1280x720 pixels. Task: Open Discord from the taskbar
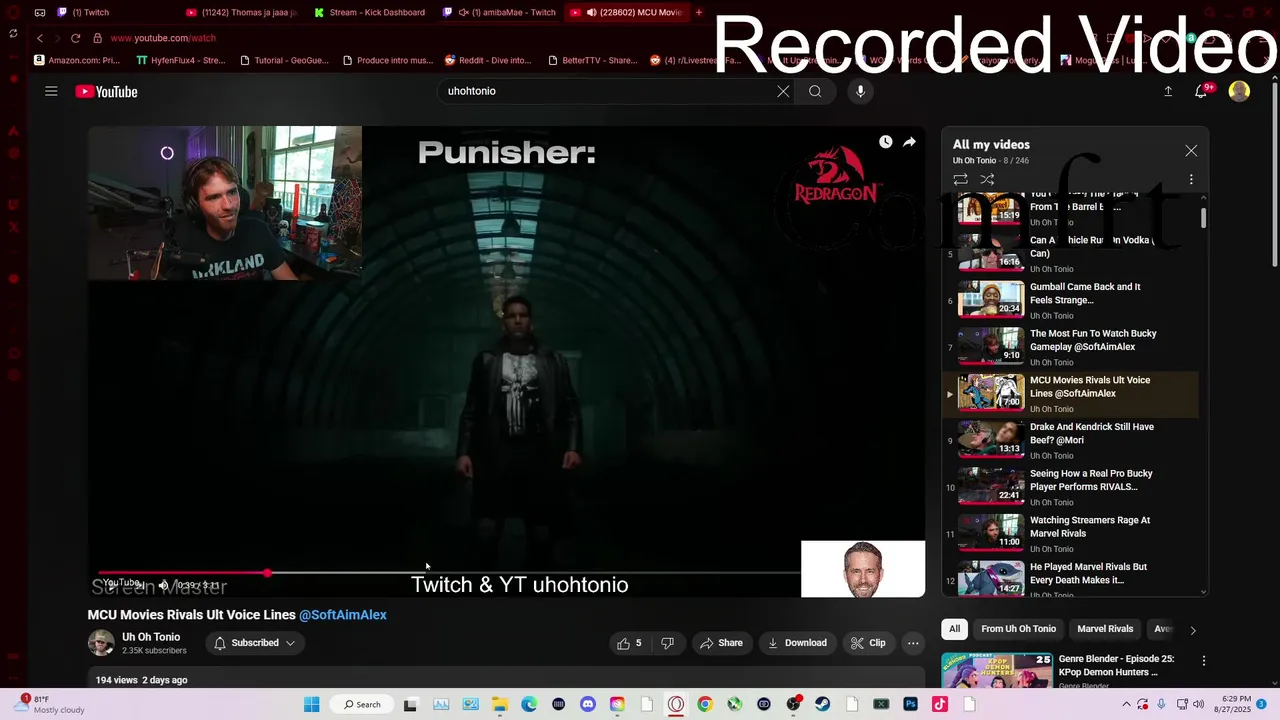point(587,704)
